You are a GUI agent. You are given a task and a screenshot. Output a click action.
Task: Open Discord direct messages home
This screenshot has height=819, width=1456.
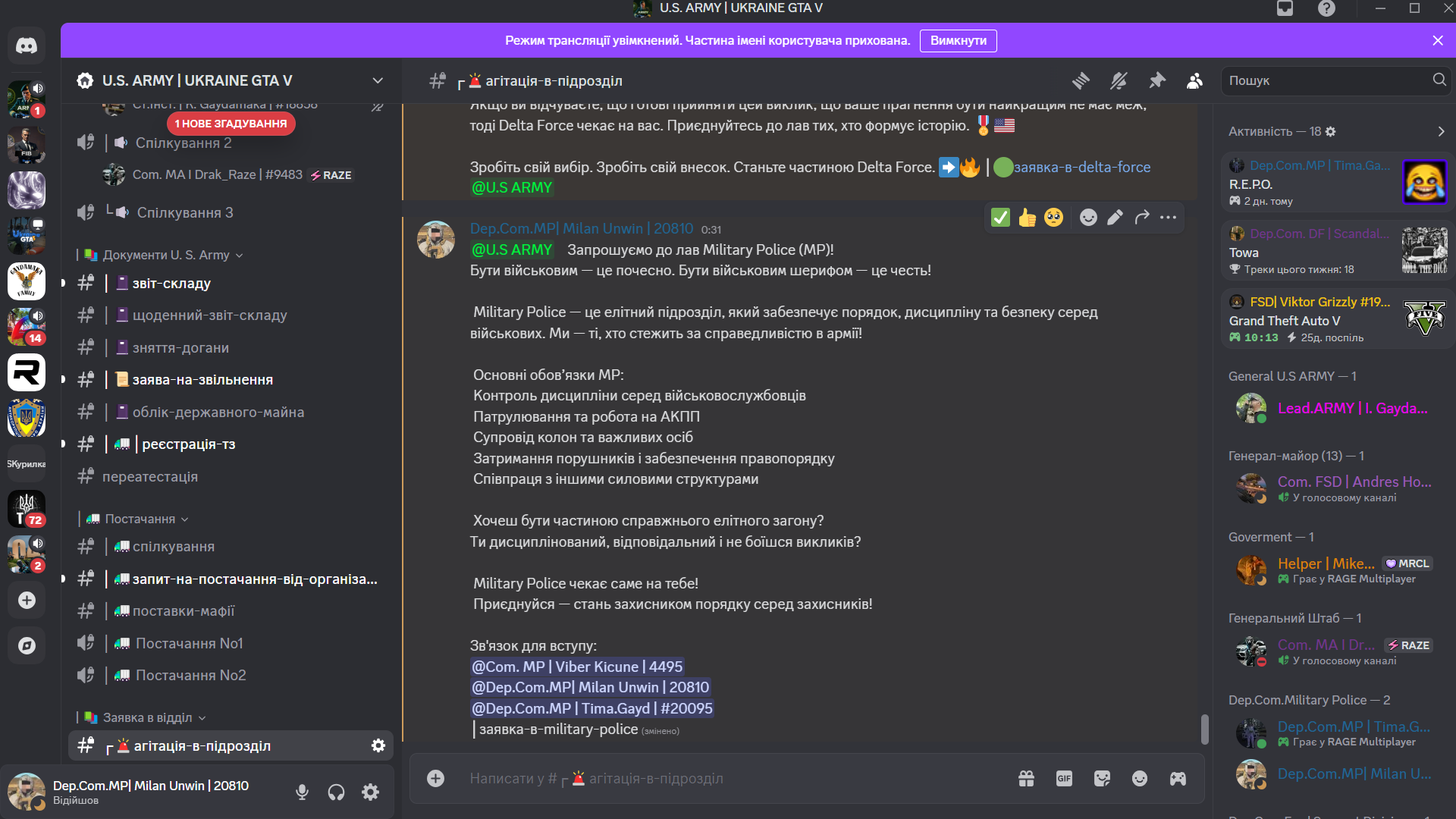pyautogui.click(x=27, y=45)
